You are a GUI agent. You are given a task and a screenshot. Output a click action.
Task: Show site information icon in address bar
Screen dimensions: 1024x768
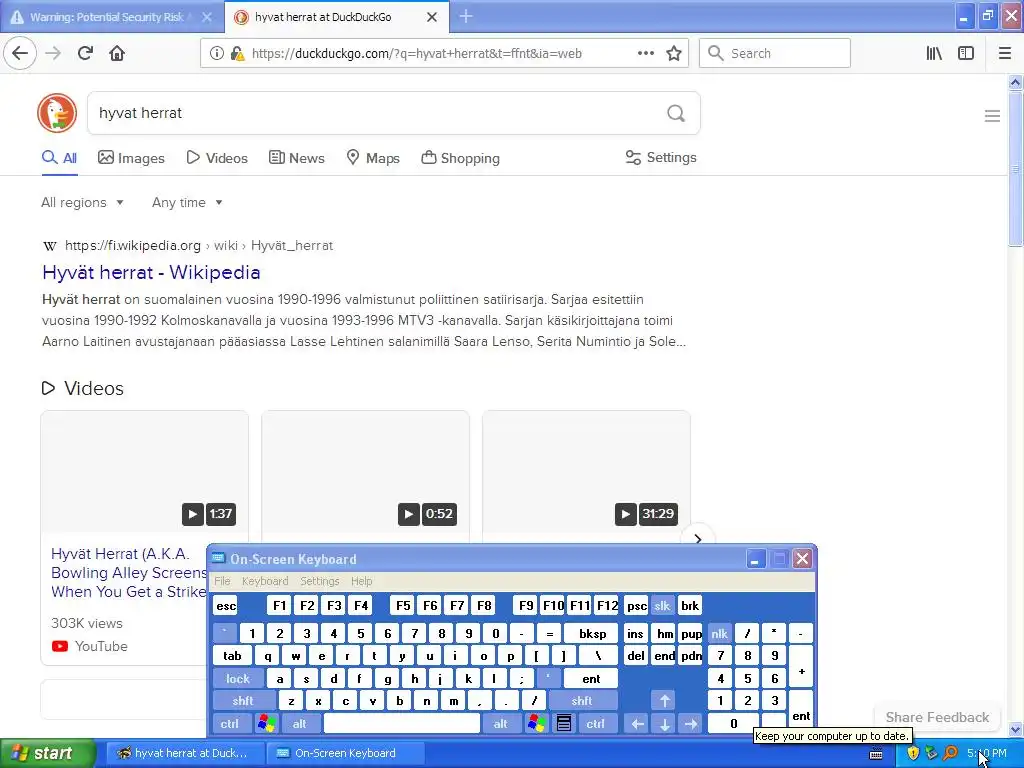click(x=216, y=54)
